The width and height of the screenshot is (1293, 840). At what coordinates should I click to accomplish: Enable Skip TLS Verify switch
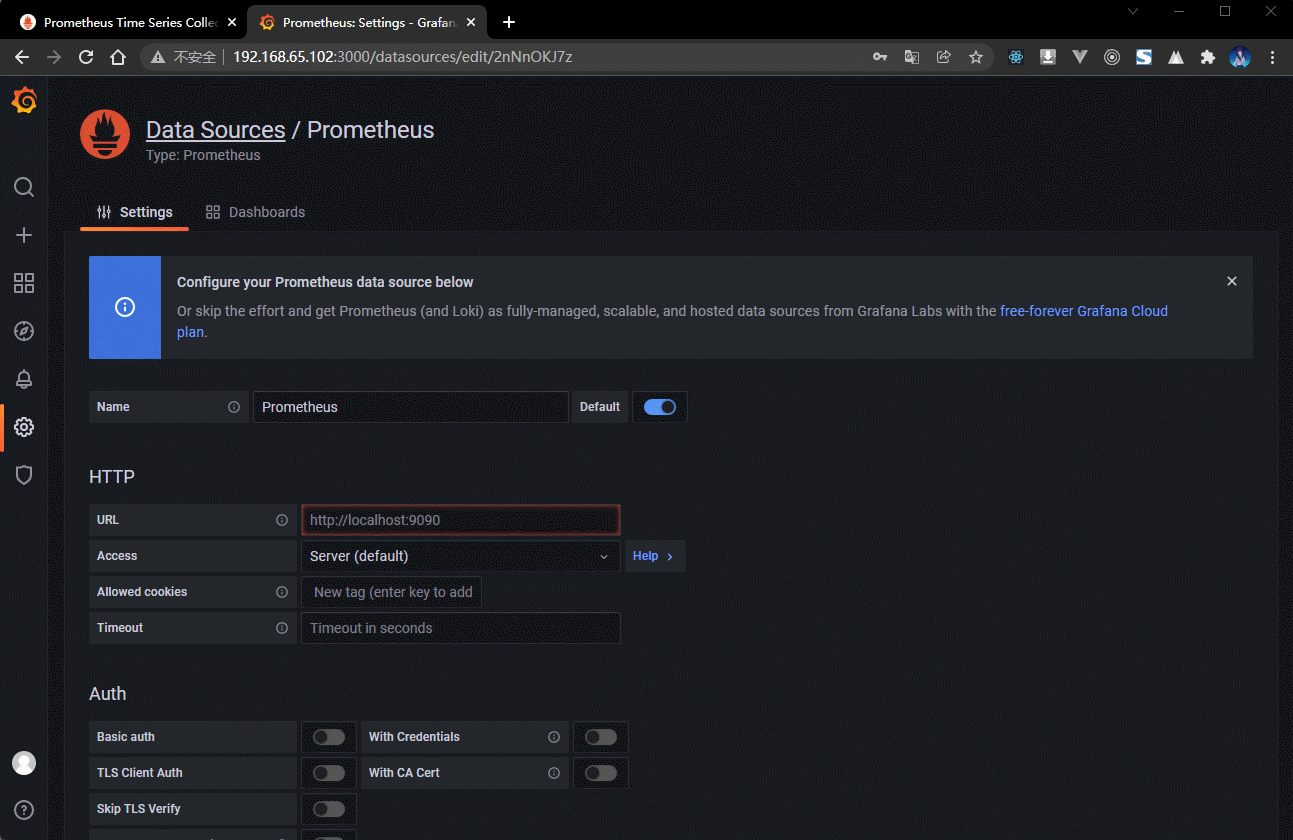(x=329, y=809)
